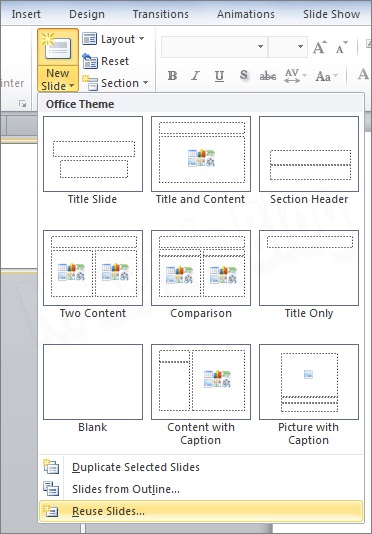Open the clipboard group dialog launcher
This screenshot has width=372, height=534.
pyautogui.click(x=23, y=104)
